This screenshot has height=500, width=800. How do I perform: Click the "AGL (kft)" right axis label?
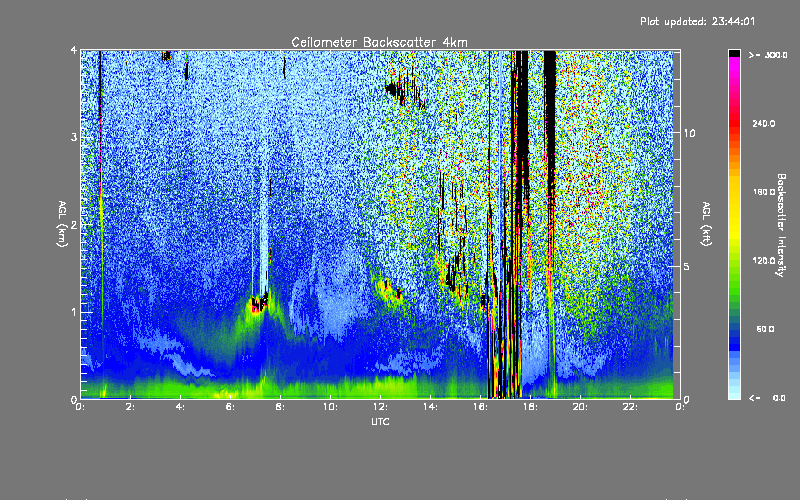[707, 224]
